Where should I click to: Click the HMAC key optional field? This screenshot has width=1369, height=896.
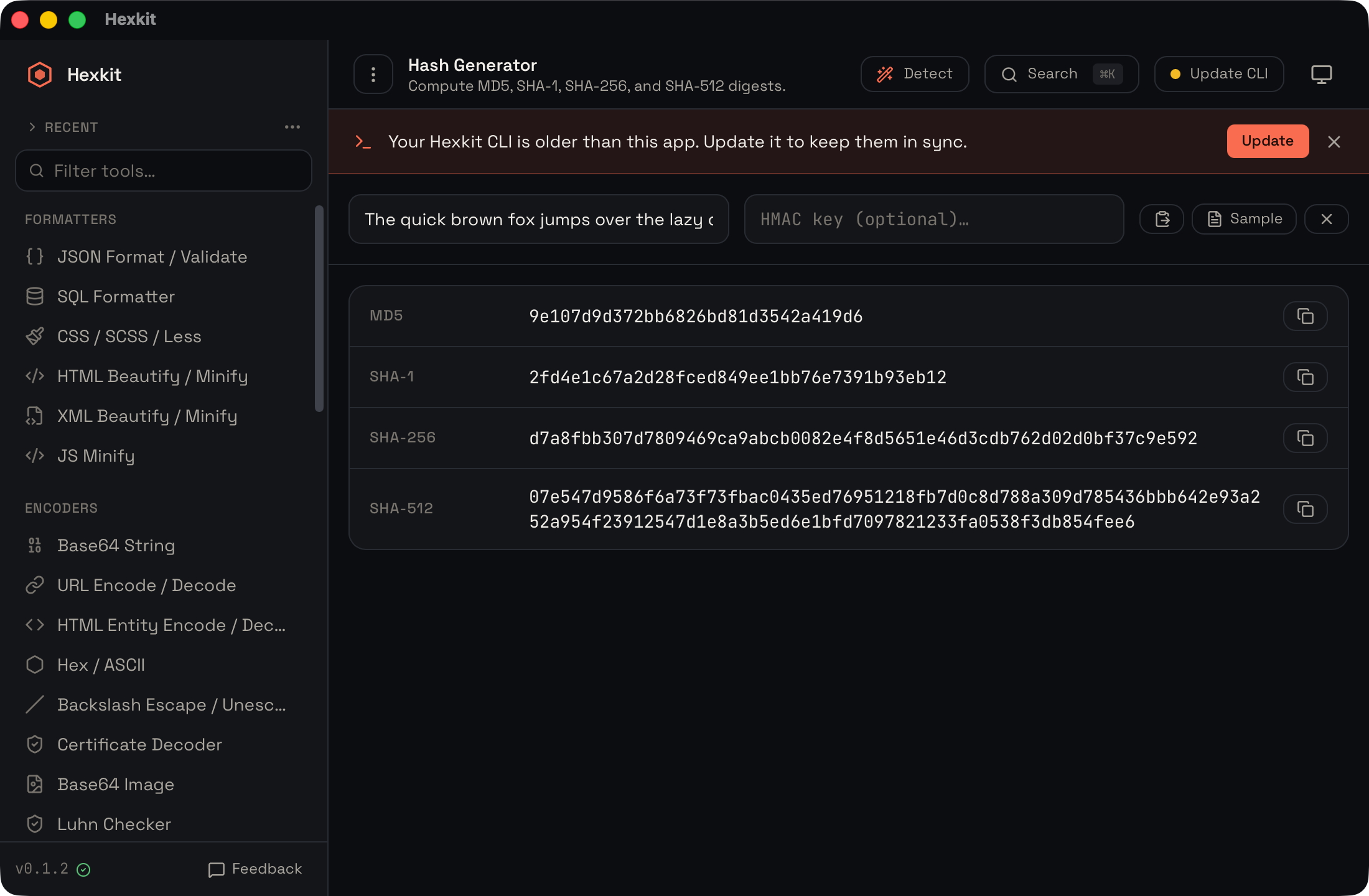[x=934, y=219]
